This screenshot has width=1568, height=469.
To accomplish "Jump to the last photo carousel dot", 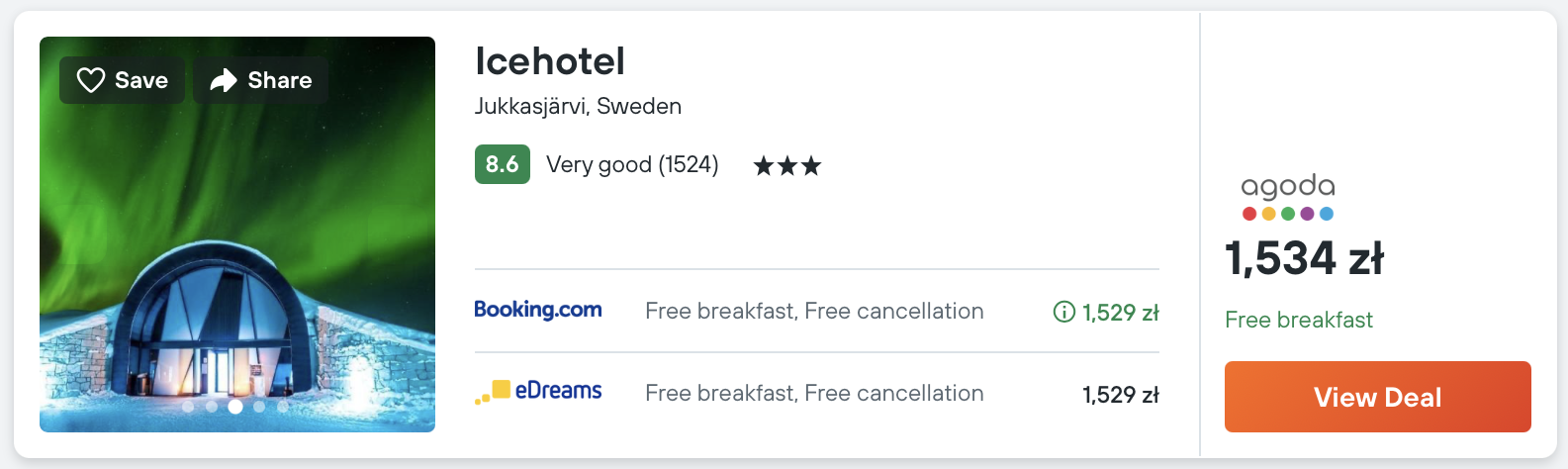I will [283, 406].
